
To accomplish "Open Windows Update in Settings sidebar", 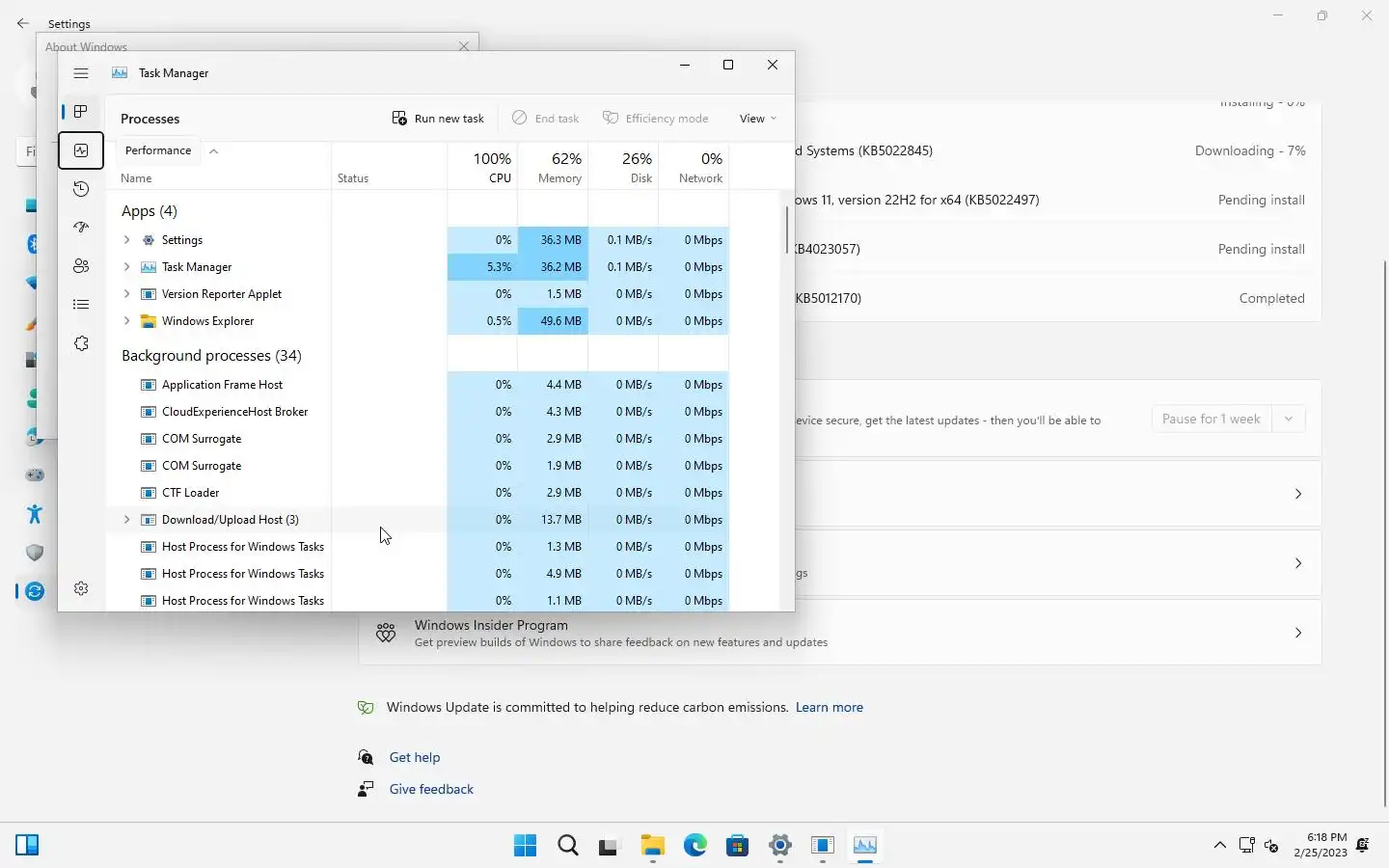I will (35, 591).
